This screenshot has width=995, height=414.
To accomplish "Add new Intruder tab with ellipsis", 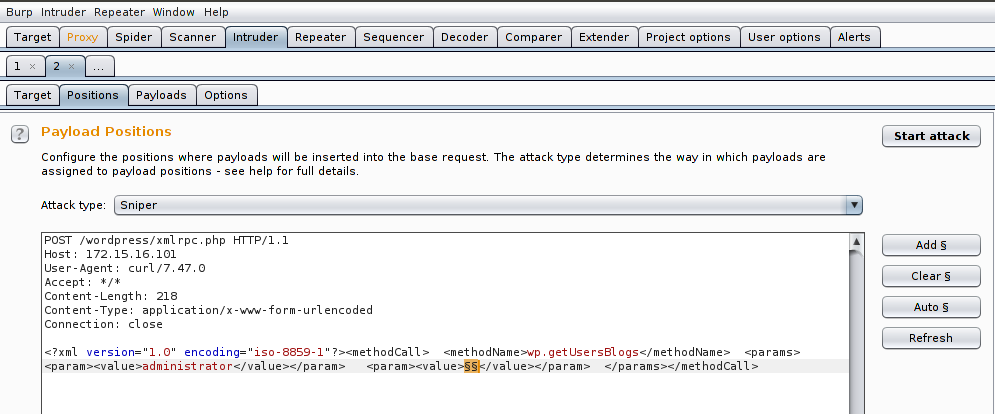I will (x=101, y=66).
